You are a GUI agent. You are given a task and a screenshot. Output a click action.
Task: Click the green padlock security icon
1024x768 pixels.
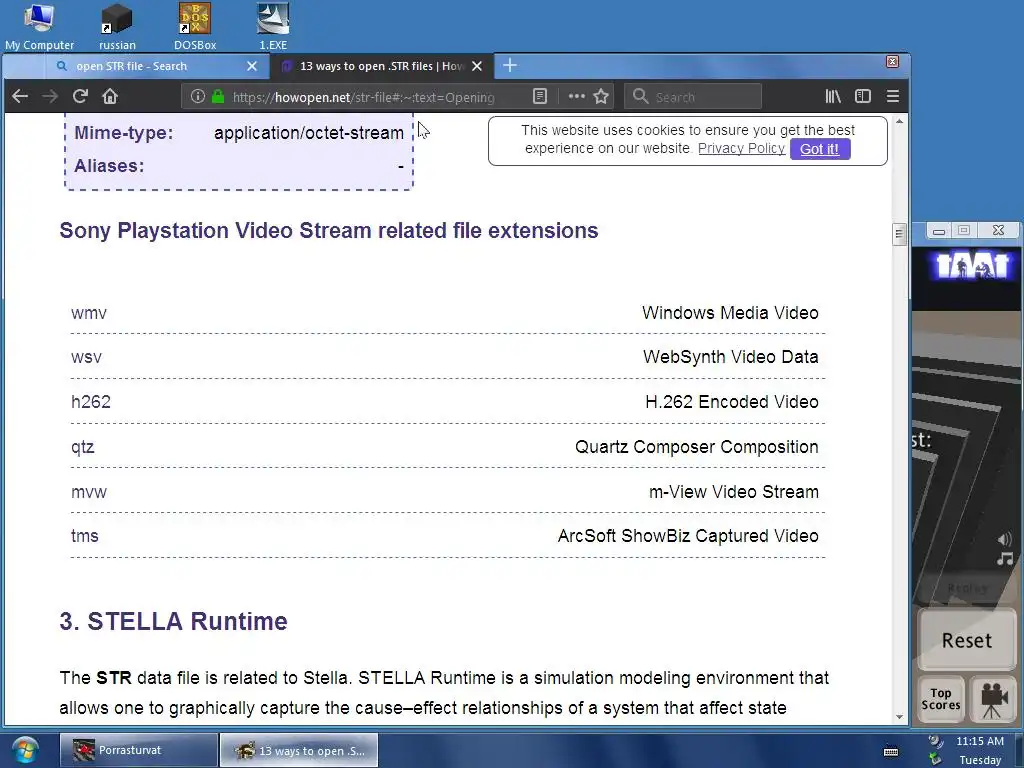[x=218, y=97]
